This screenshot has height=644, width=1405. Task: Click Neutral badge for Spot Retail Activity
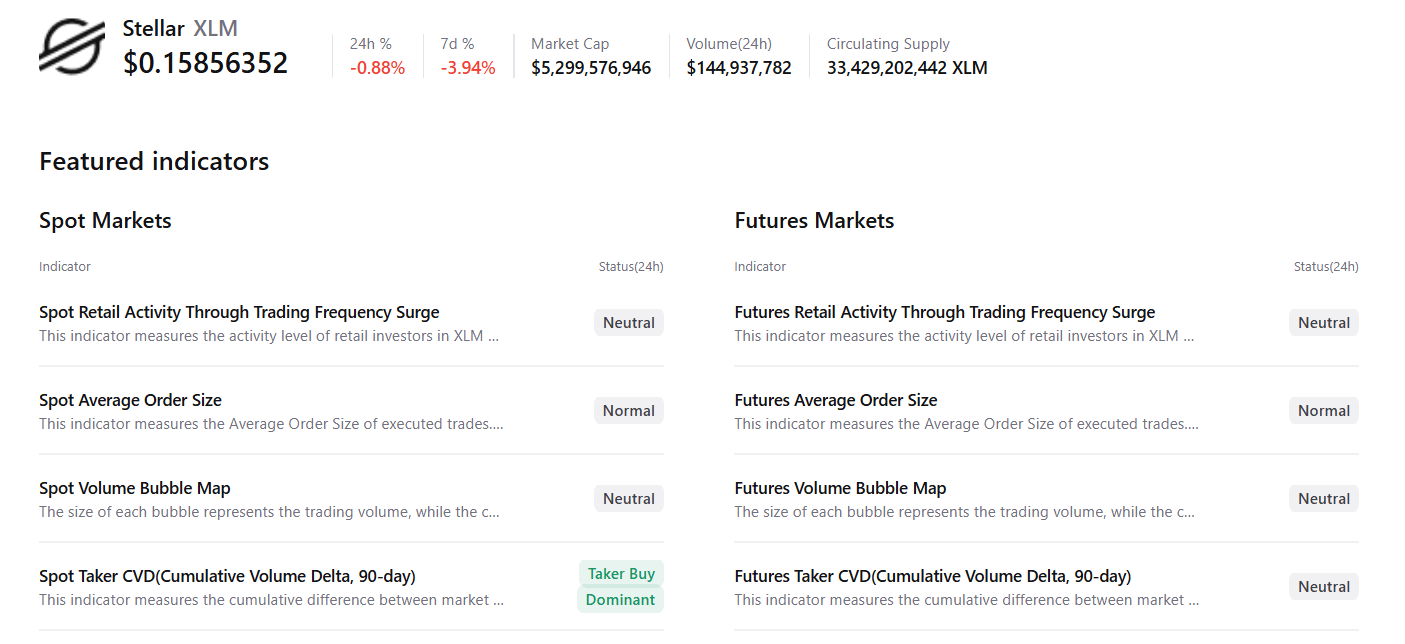(629, 323)
